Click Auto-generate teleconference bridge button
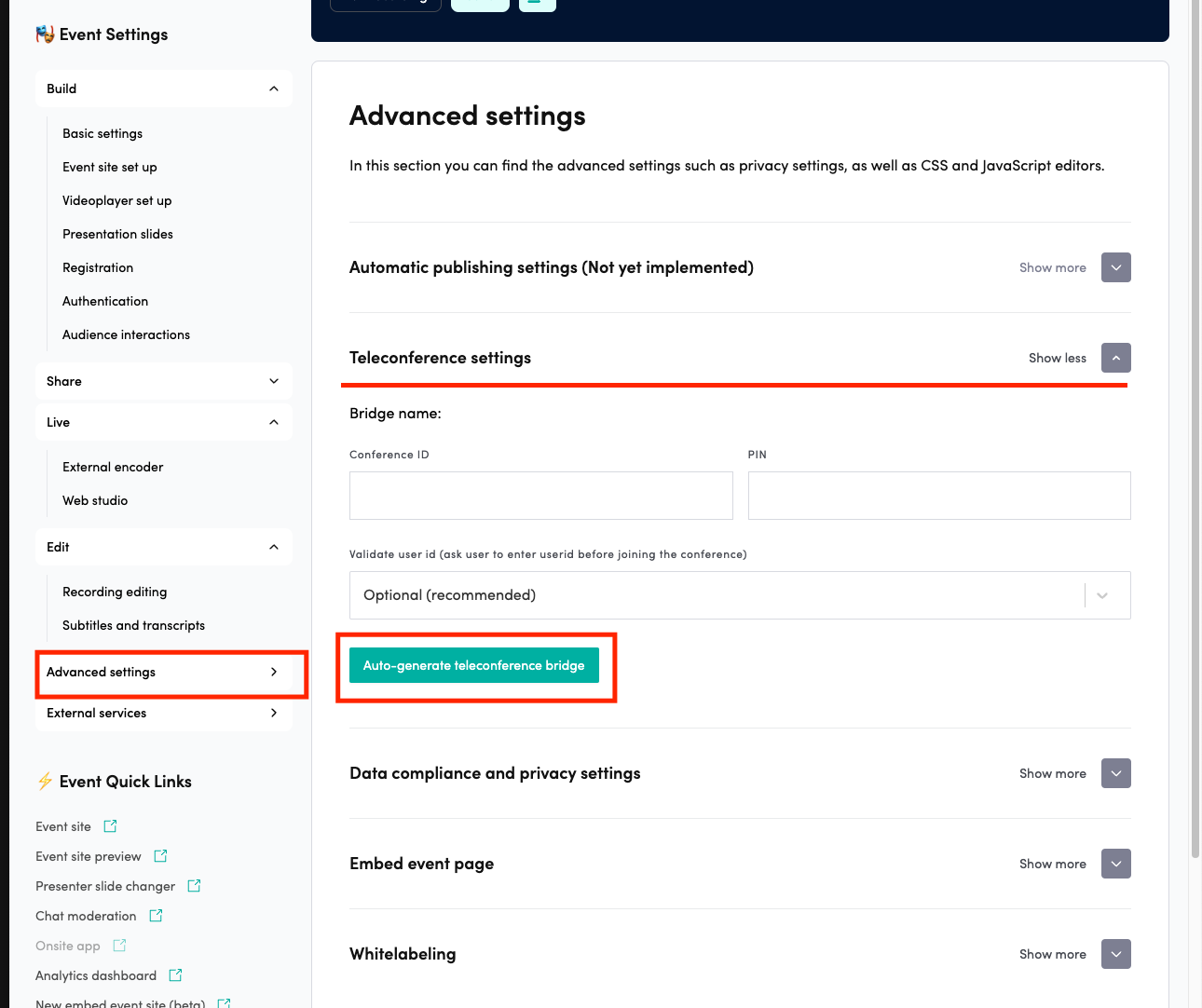This screenshot has height=1008, width=1202. [473, 665]
